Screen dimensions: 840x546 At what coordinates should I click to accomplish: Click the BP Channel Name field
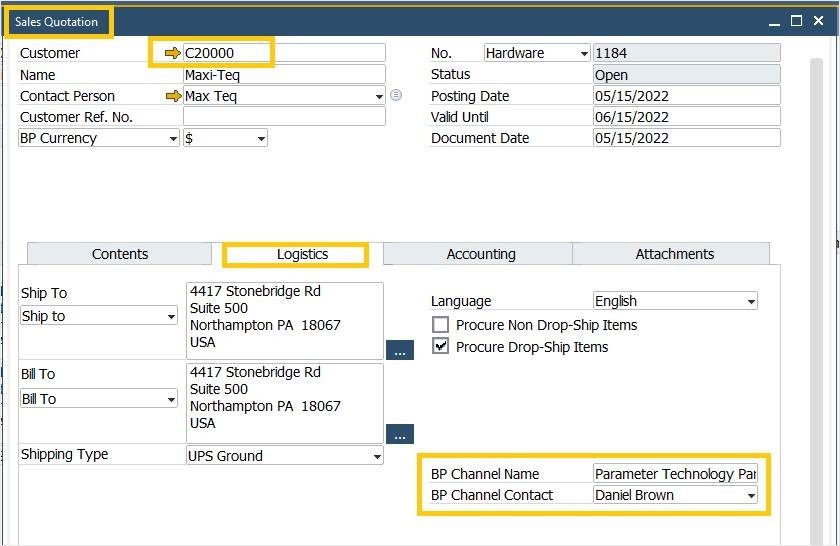[675, 474]
